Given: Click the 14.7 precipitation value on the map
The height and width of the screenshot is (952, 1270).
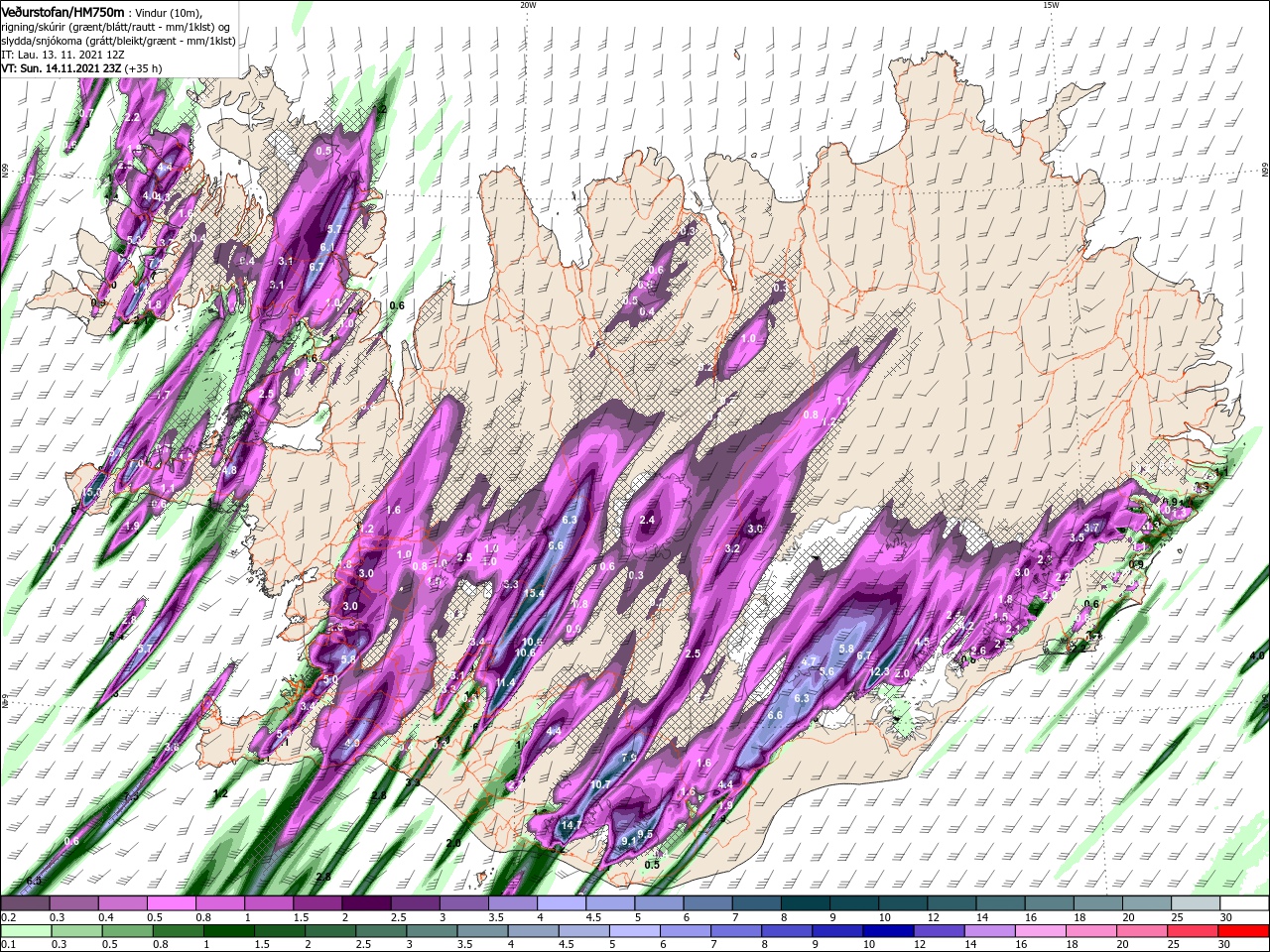Looking at the screenshot, I should click(571, 825).
